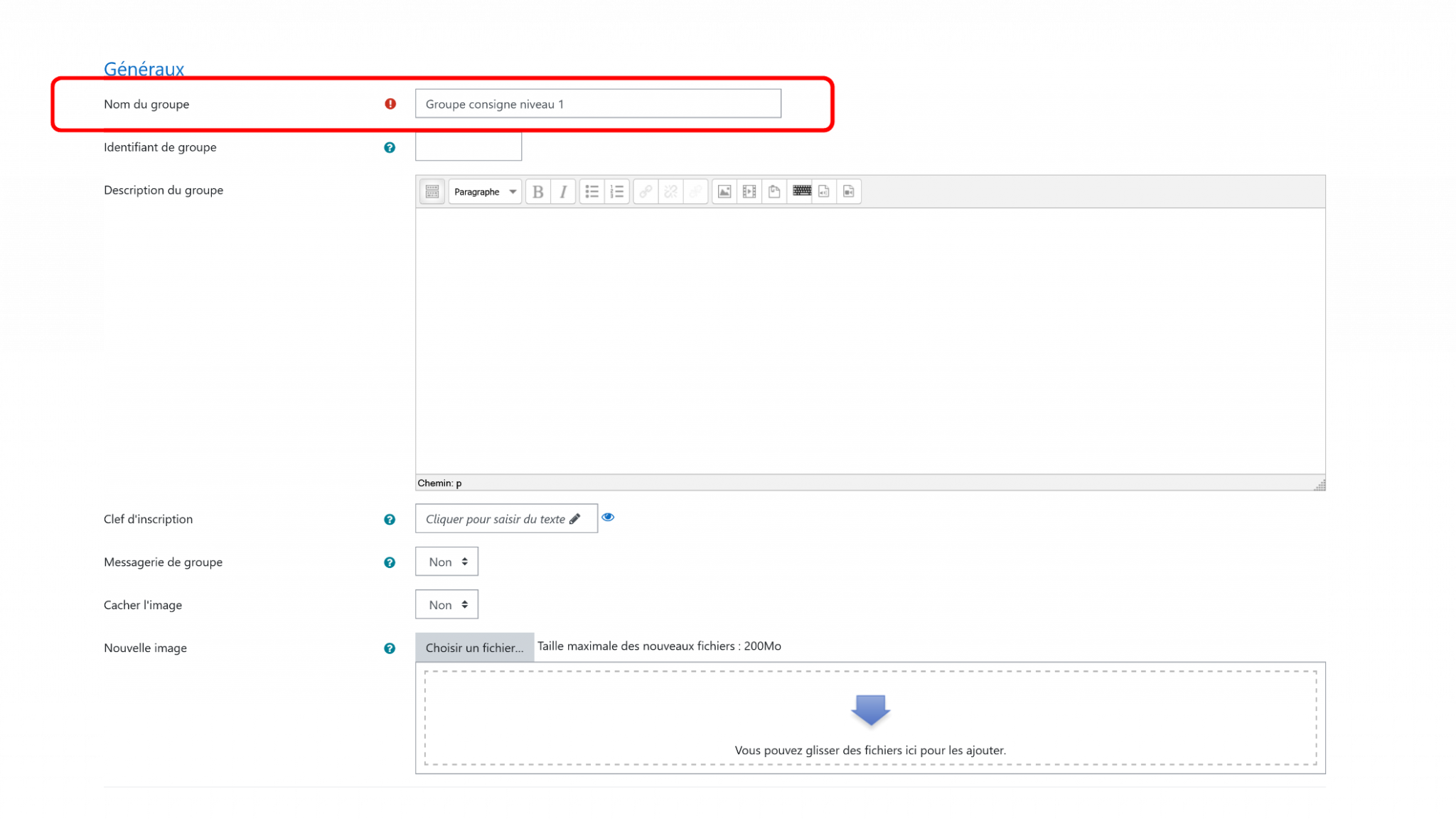Image resolution: width=1456 pixels, height=819 pixels.
Task: Open the Messagerie de groupe dropdown
Action: pos(446,562)
